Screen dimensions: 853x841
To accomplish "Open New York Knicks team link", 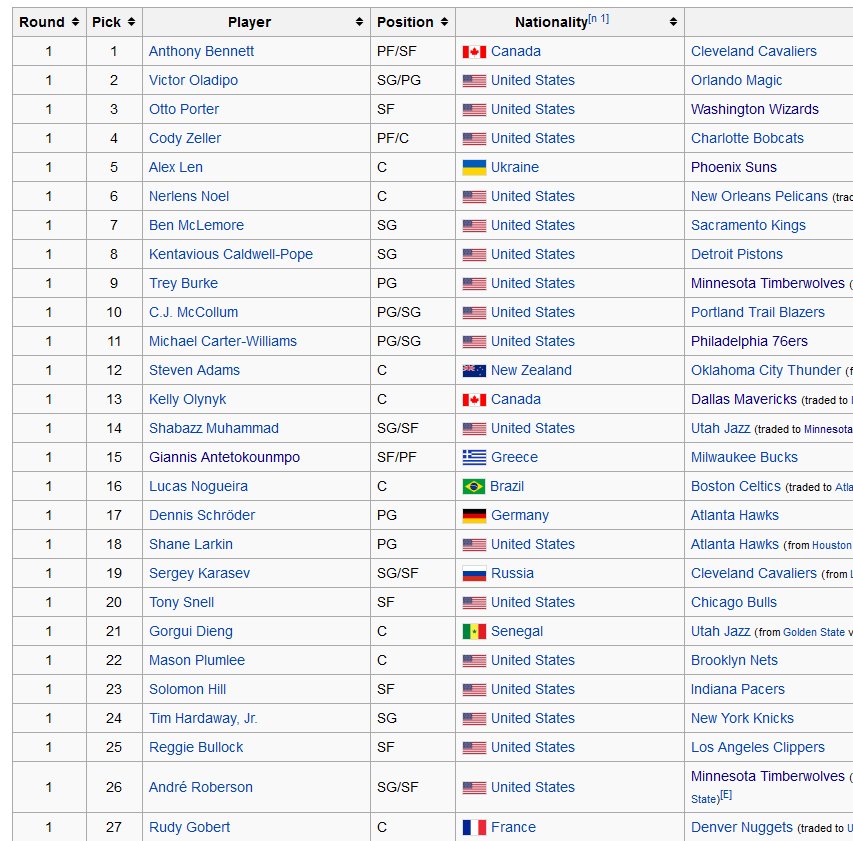I will (742, 719).
